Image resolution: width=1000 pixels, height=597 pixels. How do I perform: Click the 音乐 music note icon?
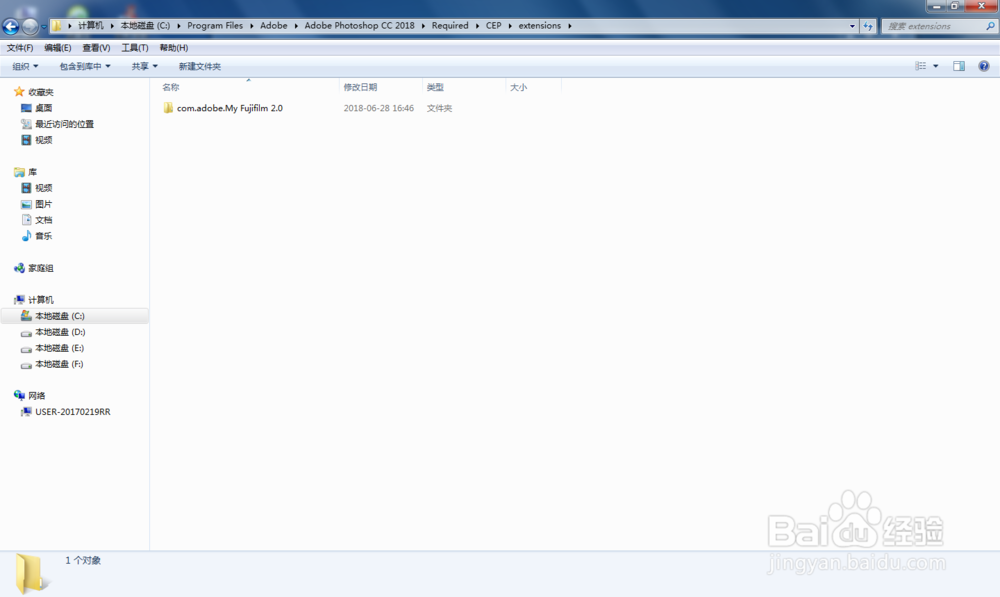point(26,235)
